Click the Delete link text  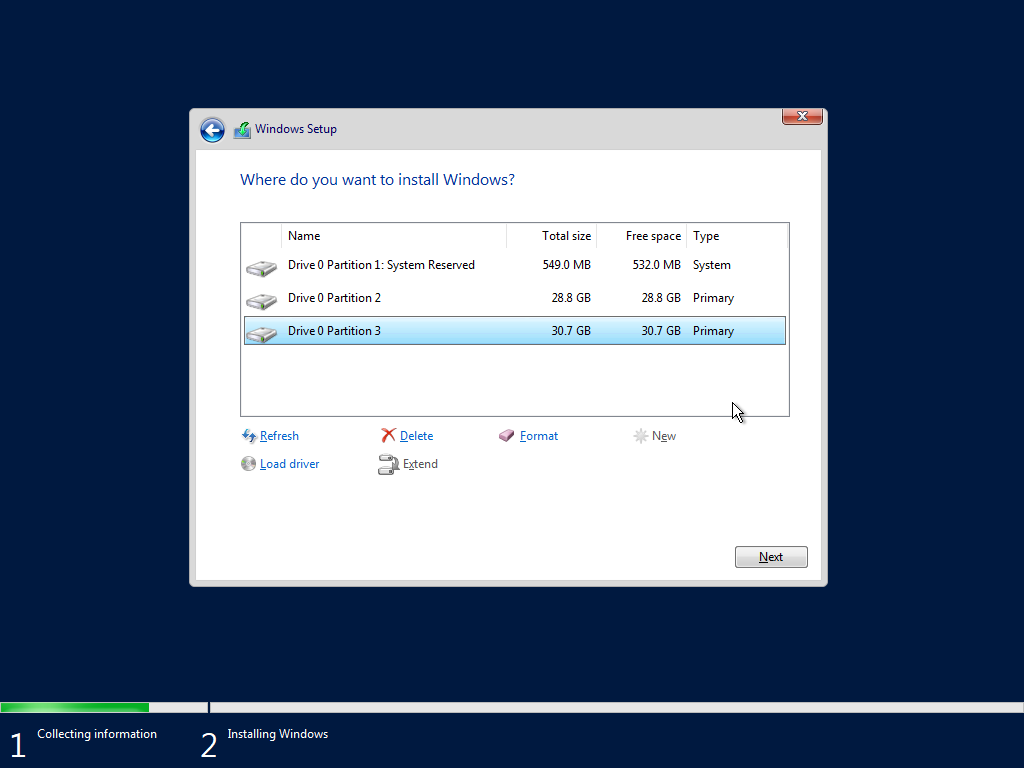click(415, 435)
